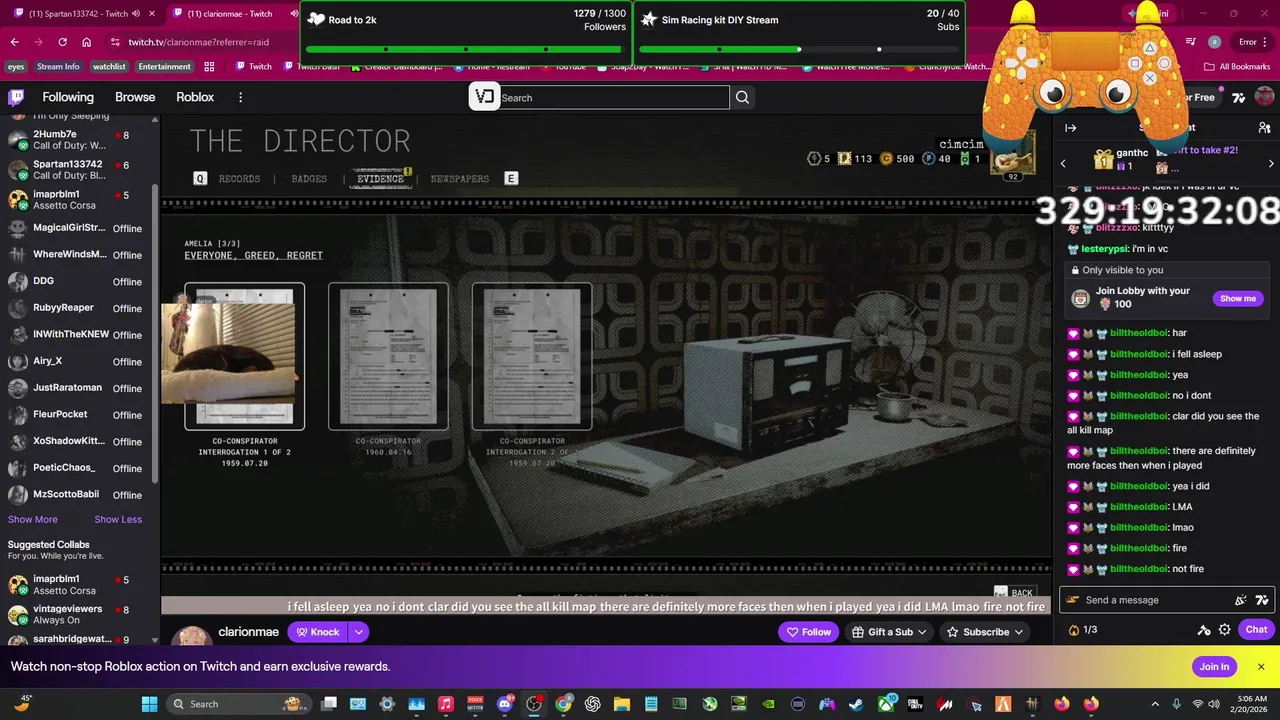Expand the Gift a Sub dropdown
1280x720 pixels.
922,632
